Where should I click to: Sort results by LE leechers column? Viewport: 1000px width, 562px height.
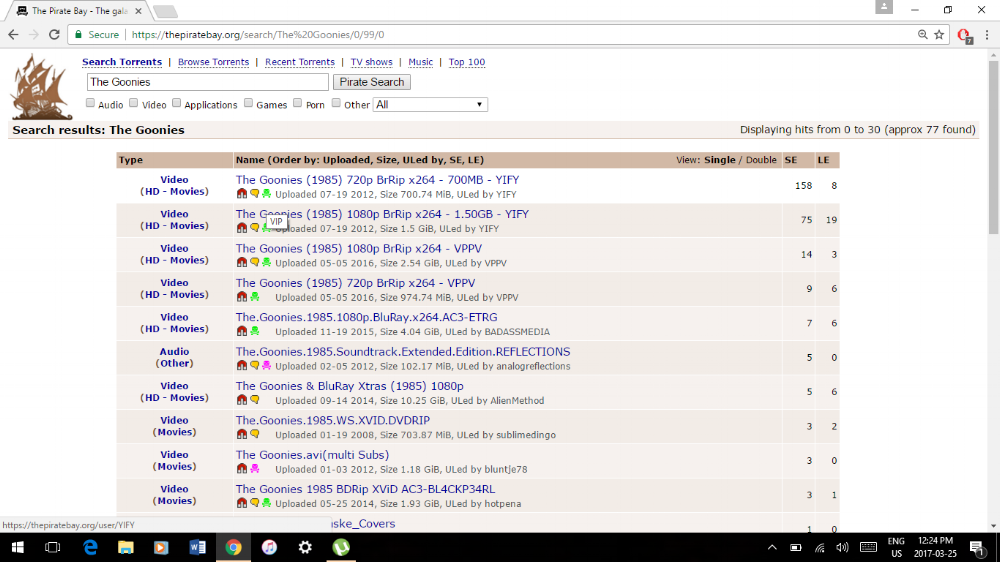pyautogui.click(x=823, y=160)
